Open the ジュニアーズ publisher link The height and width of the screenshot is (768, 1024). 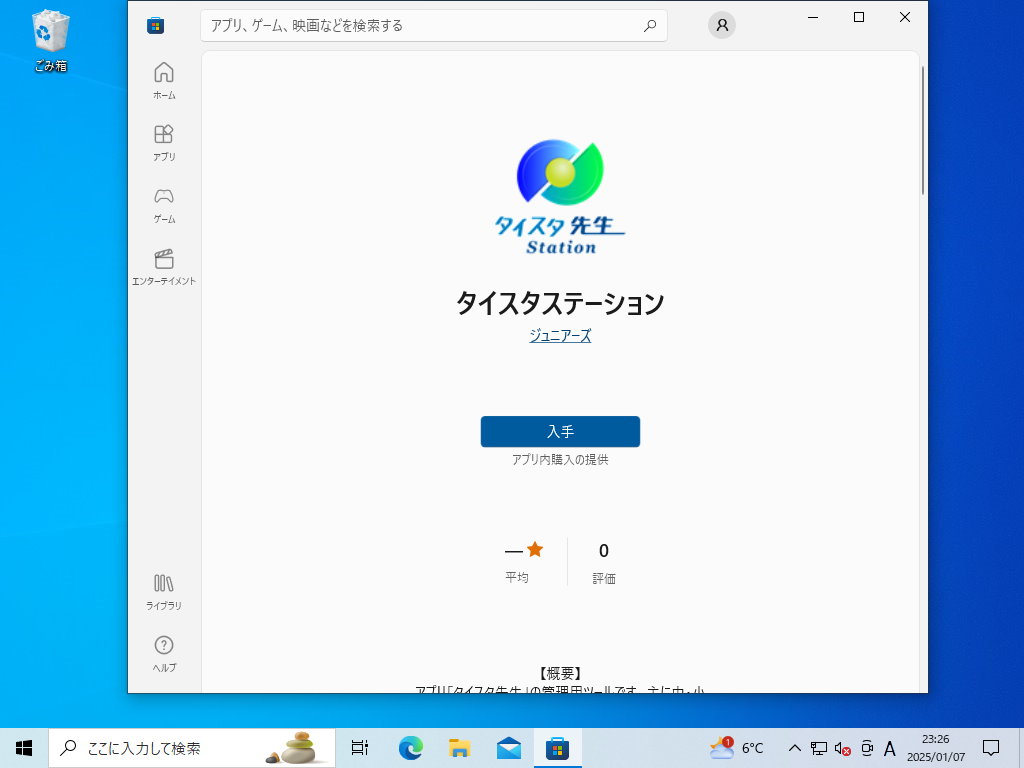tap(560, 336)
